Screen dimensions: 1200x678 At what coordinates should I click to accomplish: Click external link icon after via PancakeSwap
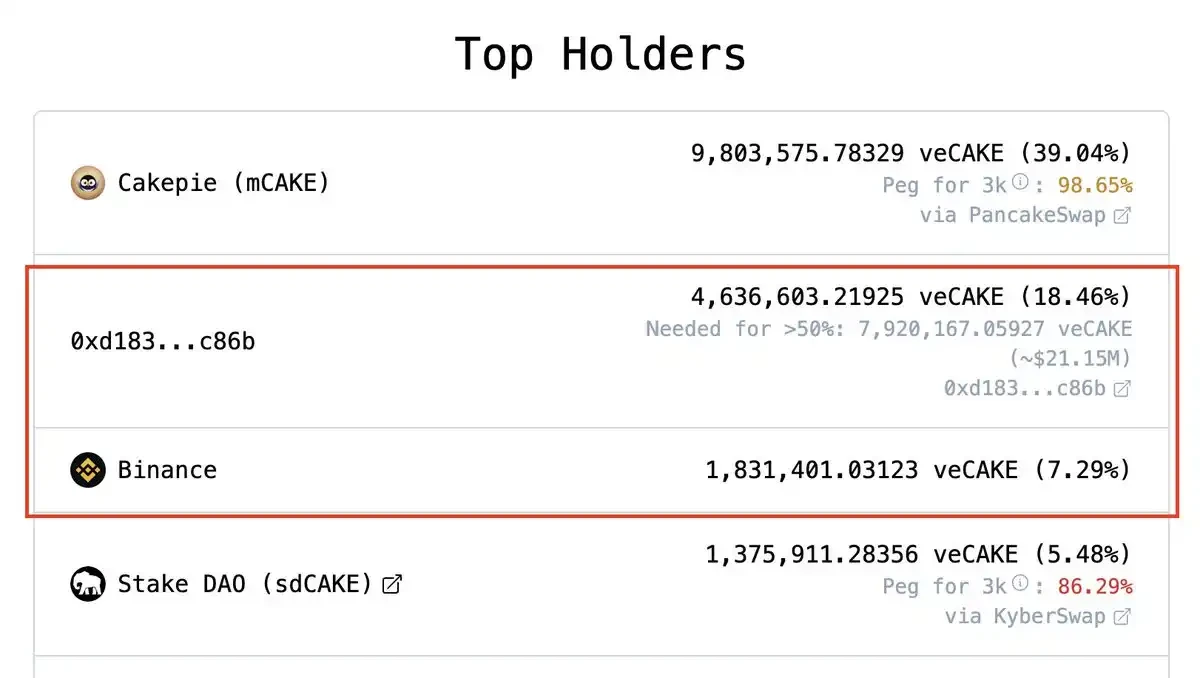point(1122,215)
